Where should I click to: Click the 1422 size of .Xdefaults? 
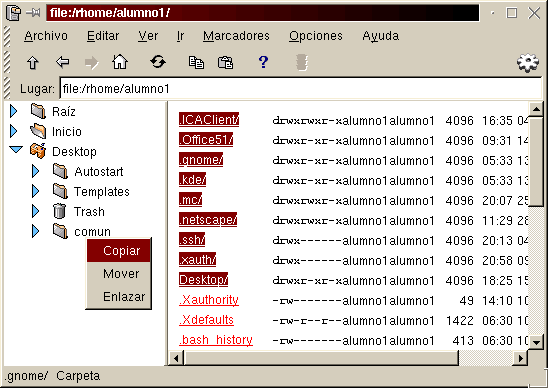pyautogui.click(x=460, y=320)
